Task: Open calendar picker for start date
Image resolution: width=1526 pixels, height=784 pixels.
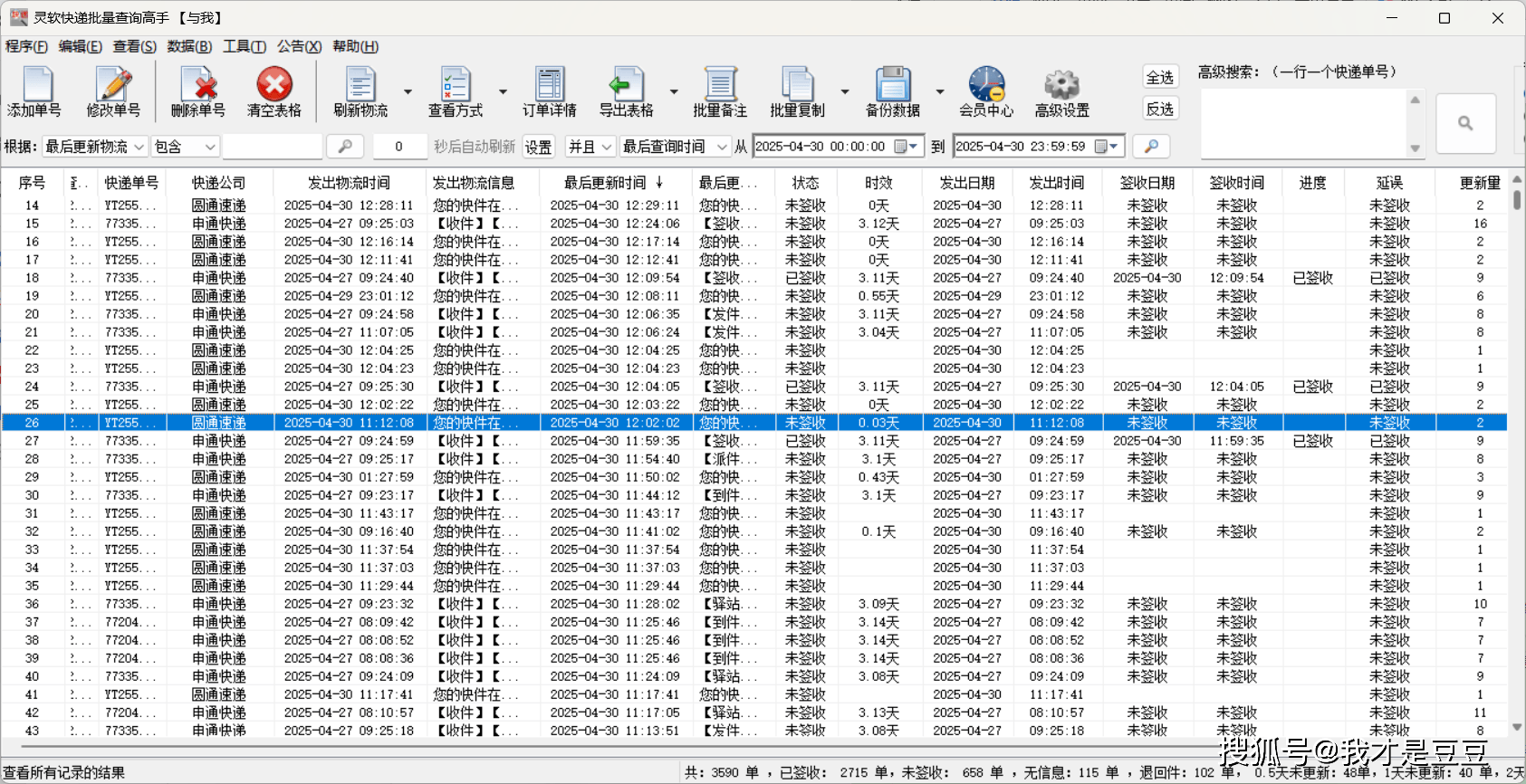Action: 907,146
